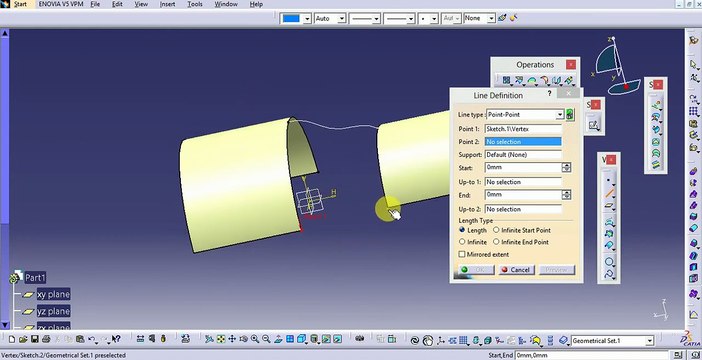Screen dimensions: 702x360
Task: Open the Edit menu
Action: click(117, 4)
